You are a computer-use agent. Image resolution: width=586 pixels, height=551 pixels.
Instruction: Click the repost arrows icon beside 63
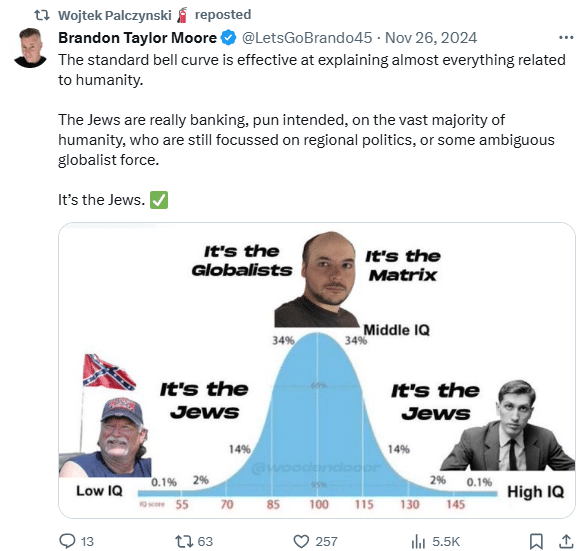[x=184, y=541]
